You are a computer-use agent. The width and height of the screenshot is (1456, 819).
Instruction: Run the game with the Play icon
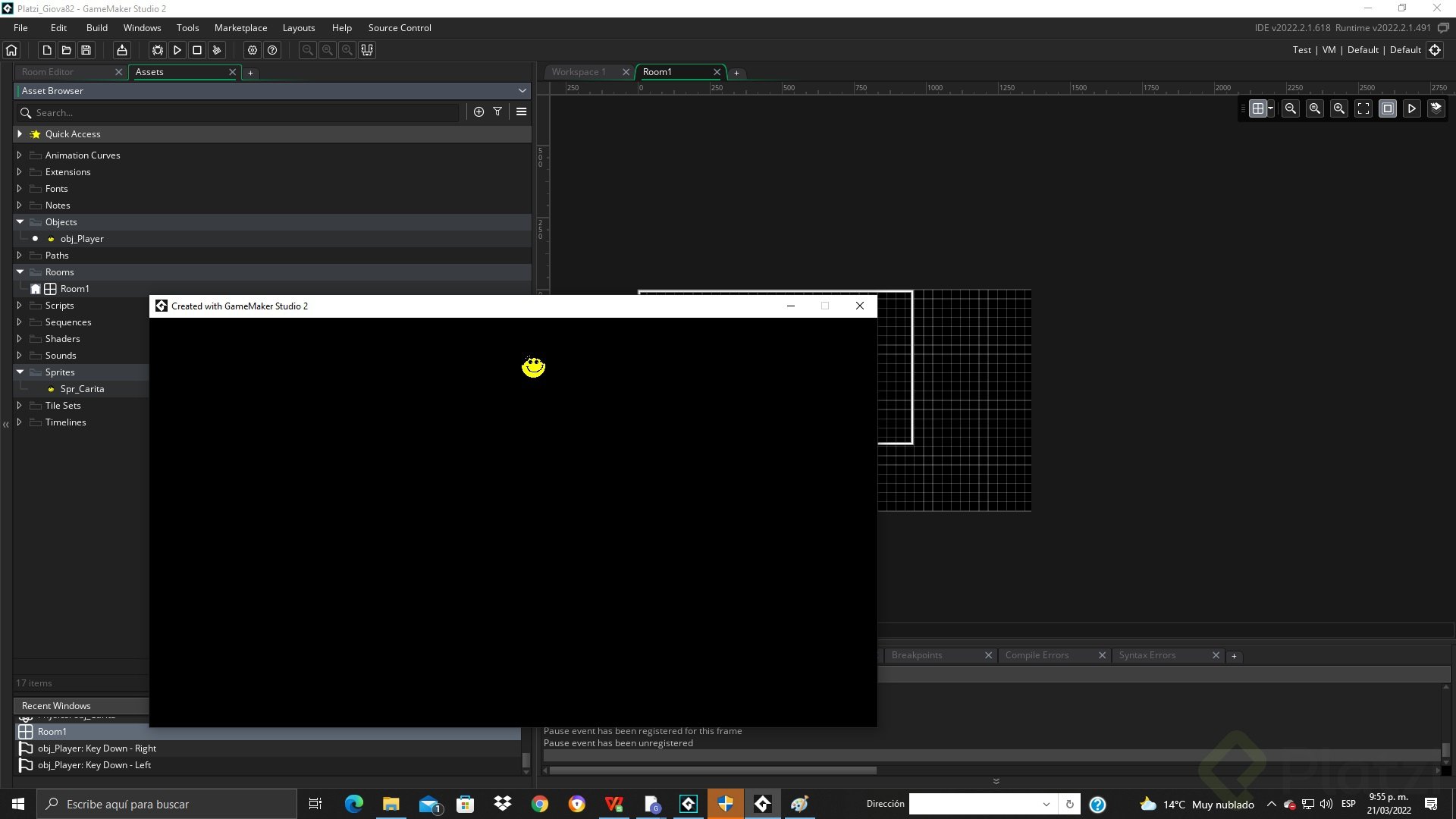point(177,50)
